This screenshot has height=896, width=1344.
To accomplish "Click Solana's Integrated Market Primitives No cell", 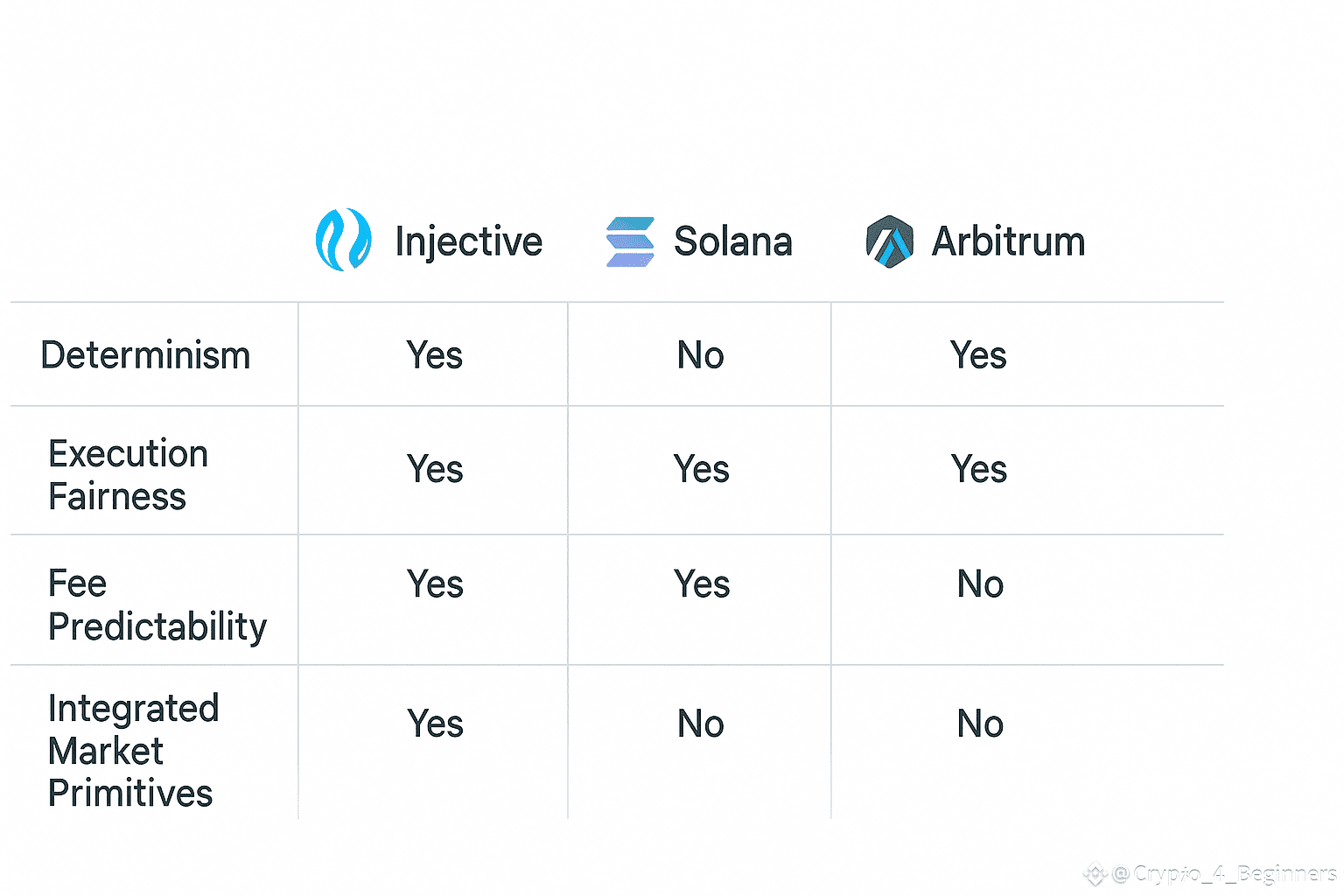I will click(x=700, y=724).
